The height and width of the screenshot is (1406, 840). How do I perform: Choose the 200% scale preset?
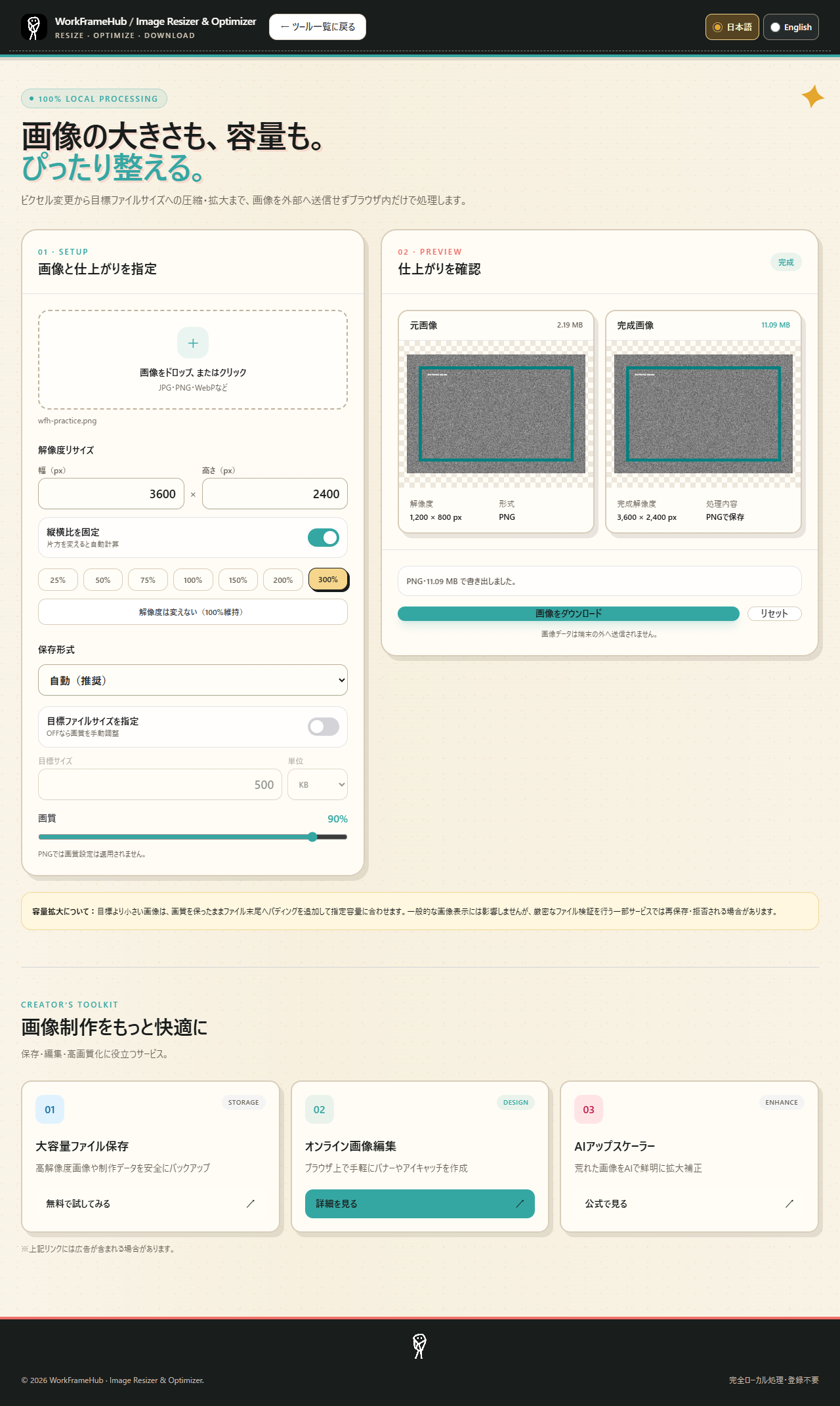pyautogui.click(x=283, y=580)
